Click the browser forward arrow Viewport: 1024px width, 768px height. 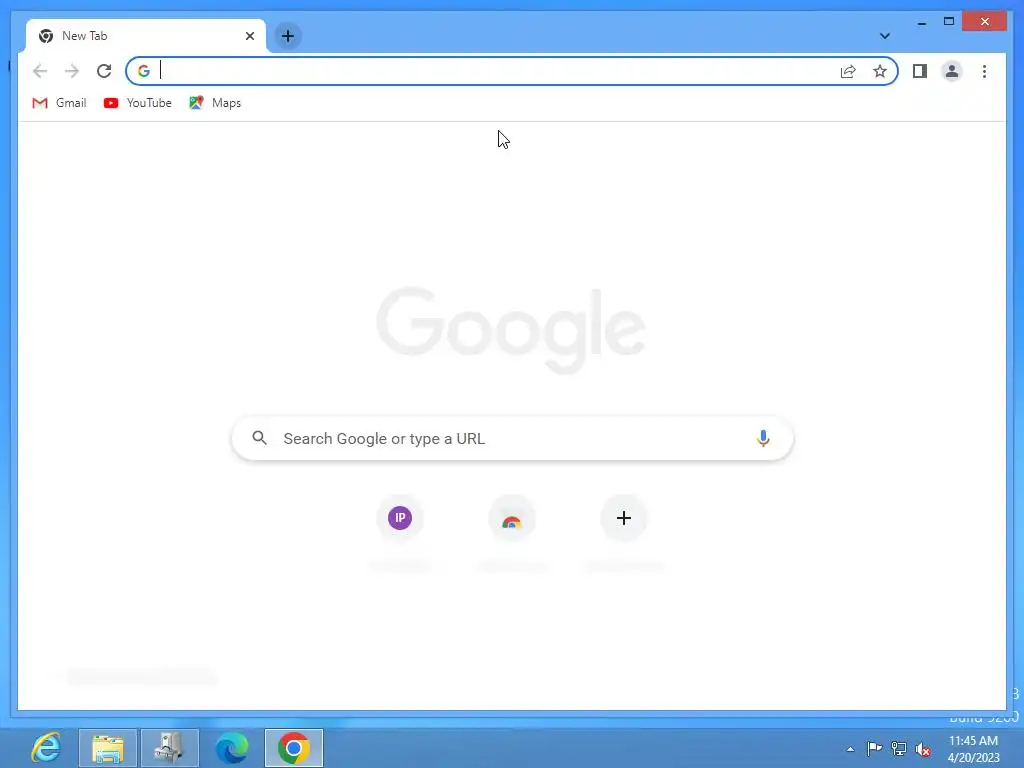(x=72, y=71)
